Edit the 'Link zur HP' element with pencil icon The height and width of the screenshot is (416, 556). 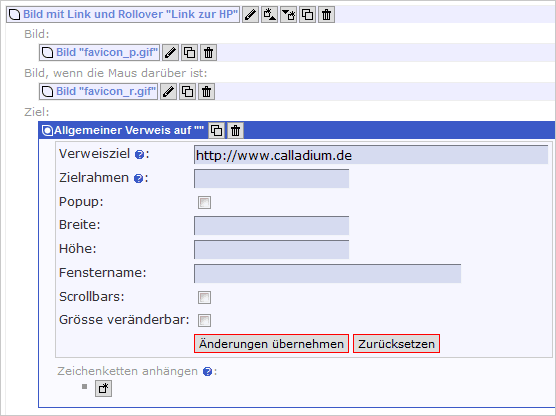coord(250,15)
